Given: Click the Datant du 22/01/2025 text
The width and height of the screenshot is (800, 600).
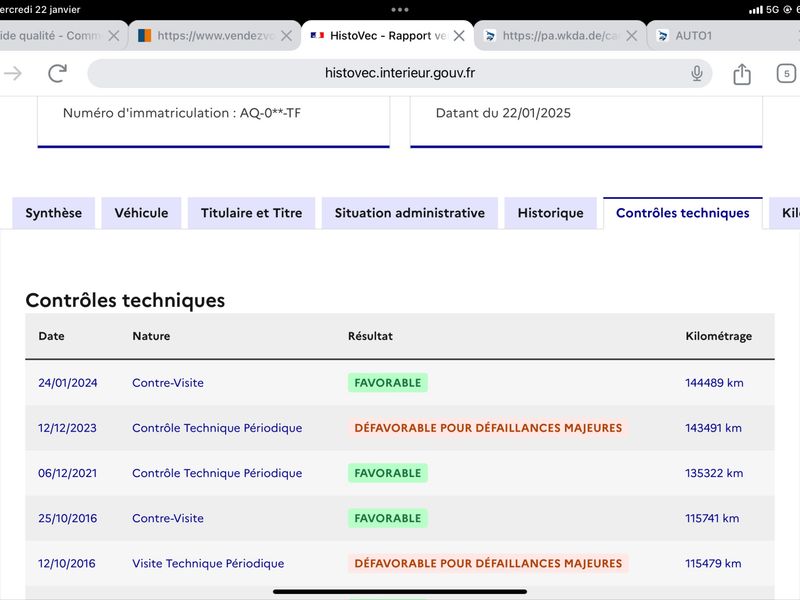Looking at the screenshot, I should (x=503, y=113).
